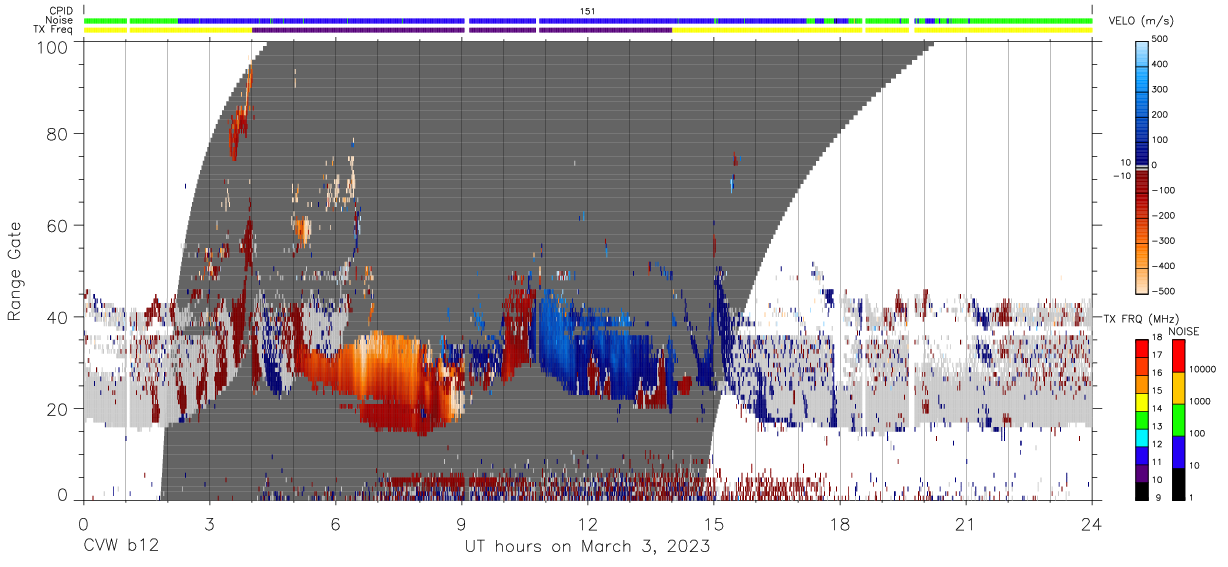The image size is (1228, 567).
Task: Pick the black 9–10 MHz frequency swatch
Action: tap(1143, 489)
